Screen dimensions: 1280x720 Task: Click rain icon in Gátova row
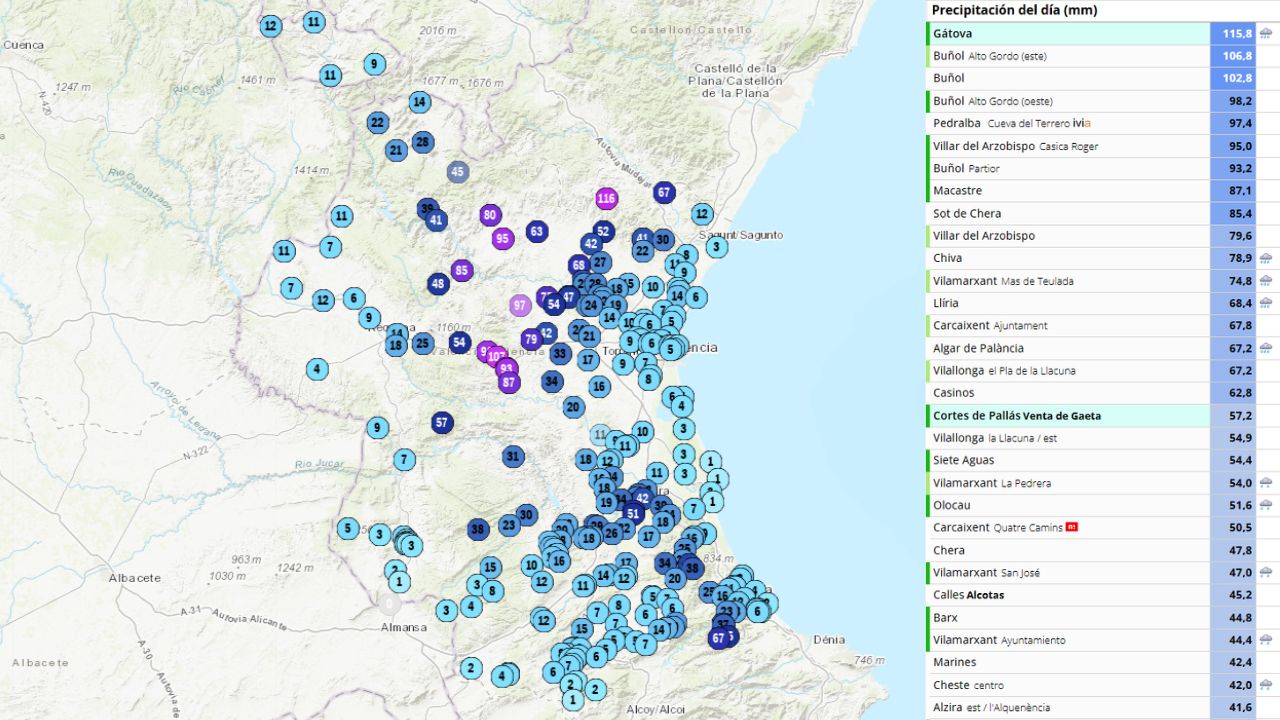click(x=1266, y=34)
